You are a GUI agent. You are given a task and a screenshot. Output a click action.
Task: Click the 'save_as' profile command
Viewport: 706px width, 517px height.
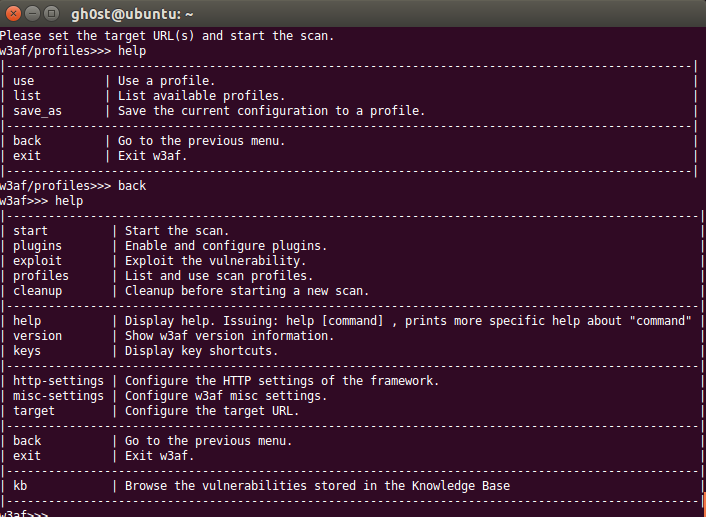pos(37,110)
